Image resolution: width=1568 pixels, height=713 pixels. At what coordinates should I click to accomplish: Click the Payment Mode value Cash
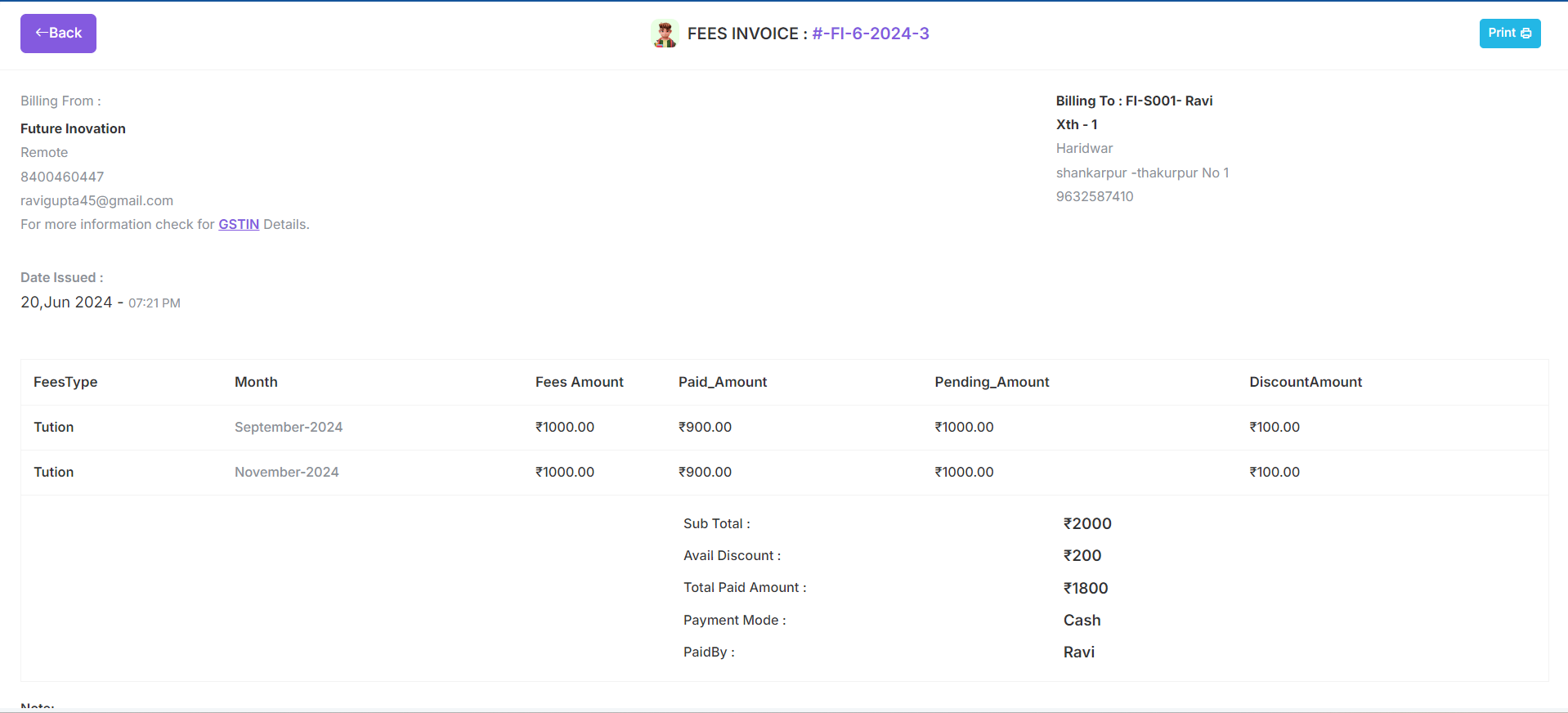coord(1082,621)
